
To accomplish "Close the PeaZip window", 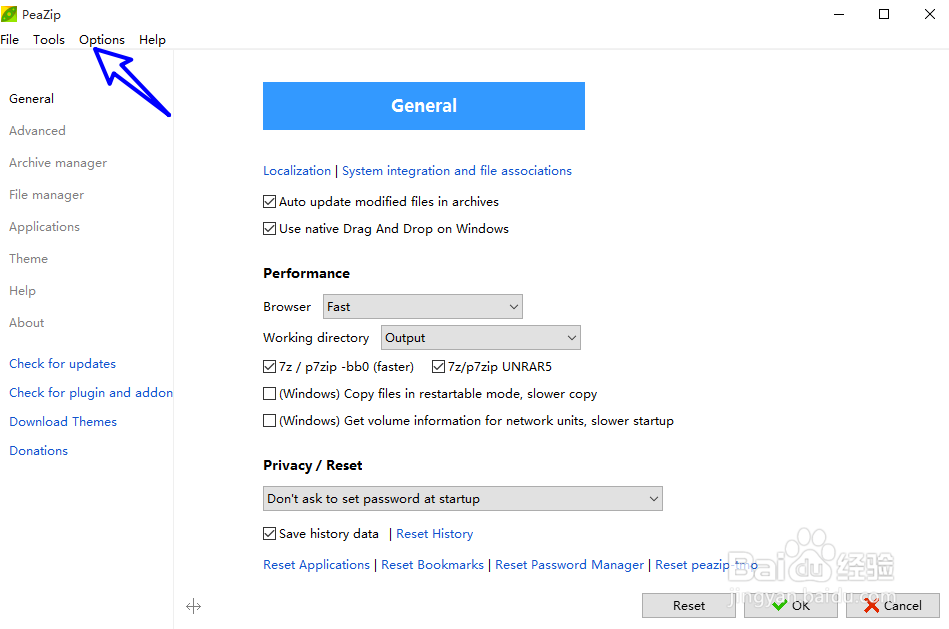I will coord(930,14).
